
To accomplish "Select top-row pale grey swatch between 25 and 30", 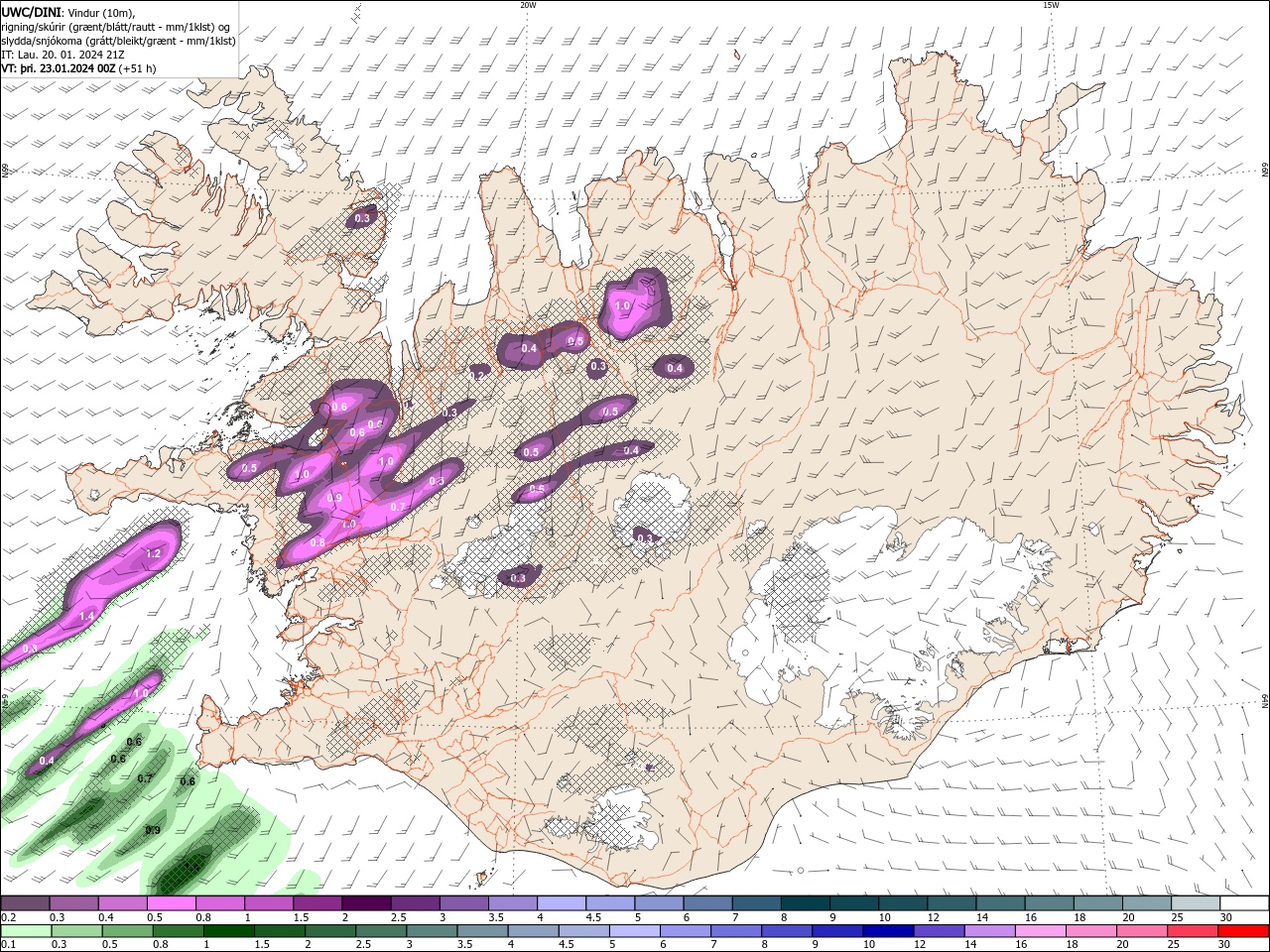I will [1196, 903].
